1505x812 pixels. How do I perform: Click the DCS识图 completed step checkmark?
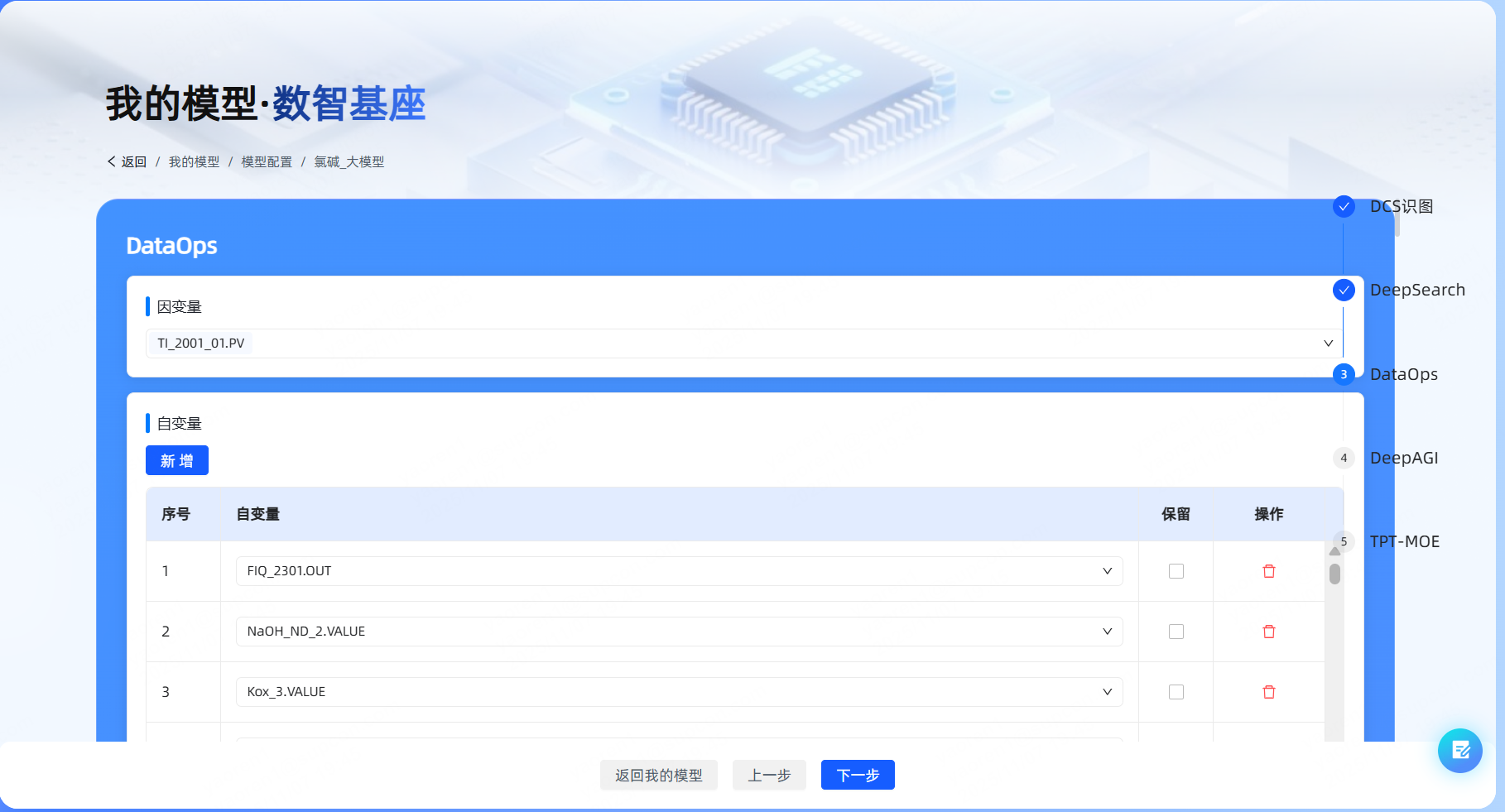(1344, 206)
